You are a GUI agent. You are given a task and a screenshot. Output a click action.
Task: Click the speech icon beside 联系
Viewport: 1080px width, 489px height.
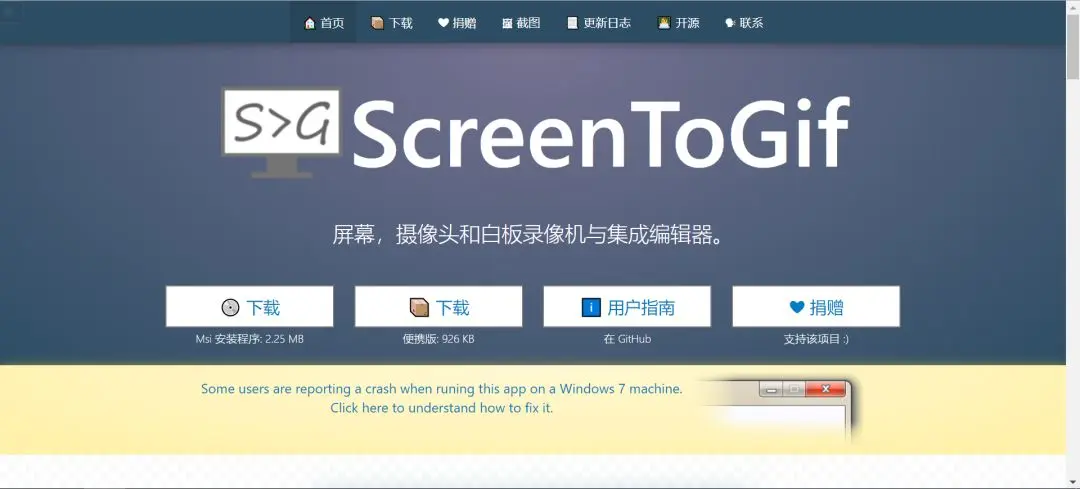(730, 23)
